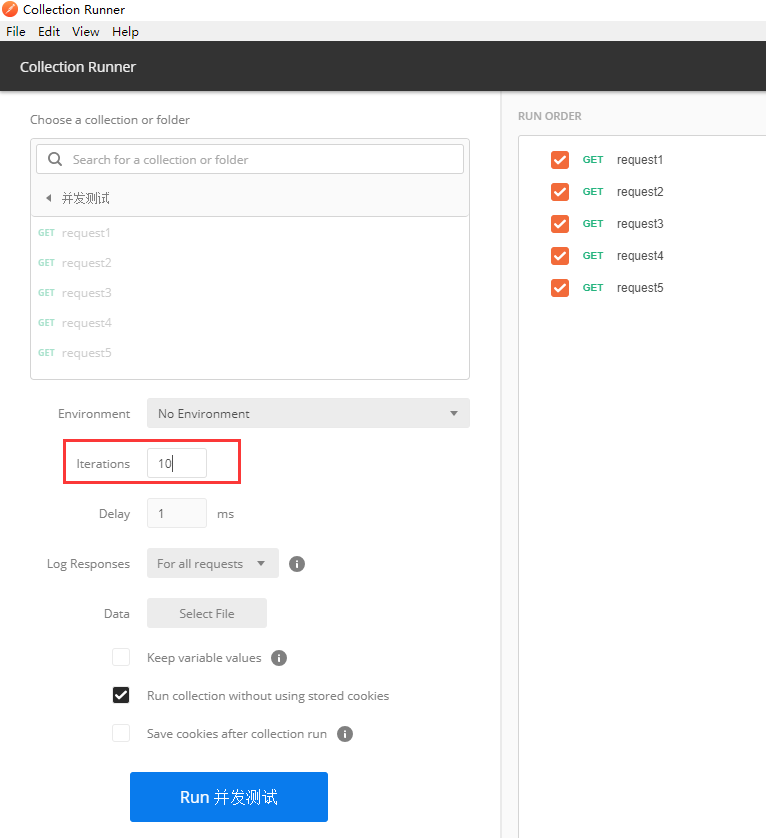Open the View menu

86,32
